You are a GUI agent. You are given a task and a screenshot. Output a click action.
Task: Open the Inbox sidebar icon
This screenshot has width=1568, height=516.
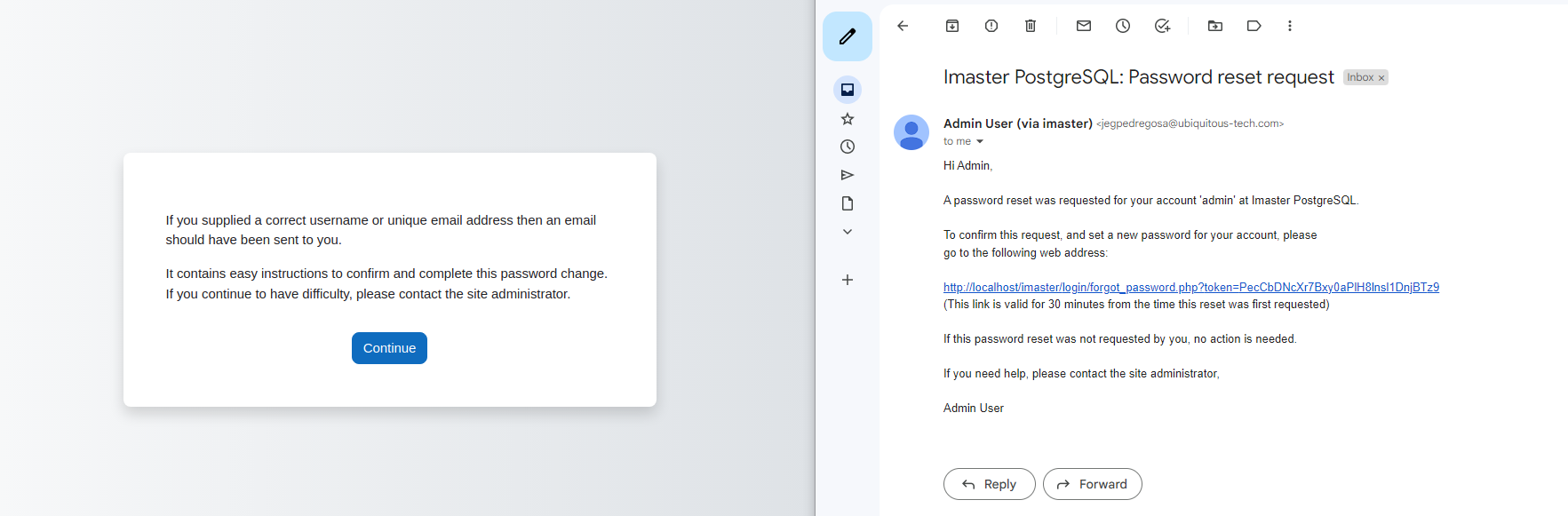coord(848,90)
